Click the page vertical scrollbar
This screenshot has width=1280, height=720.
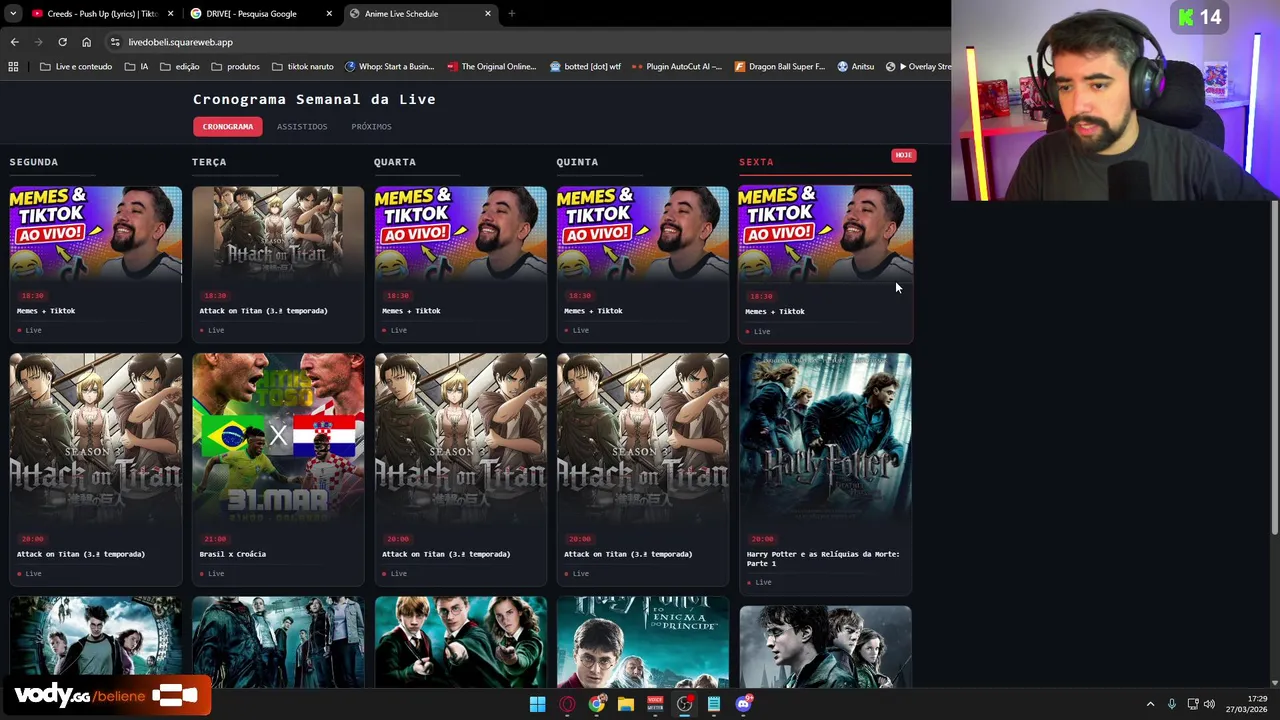(x=1273, y=370)
